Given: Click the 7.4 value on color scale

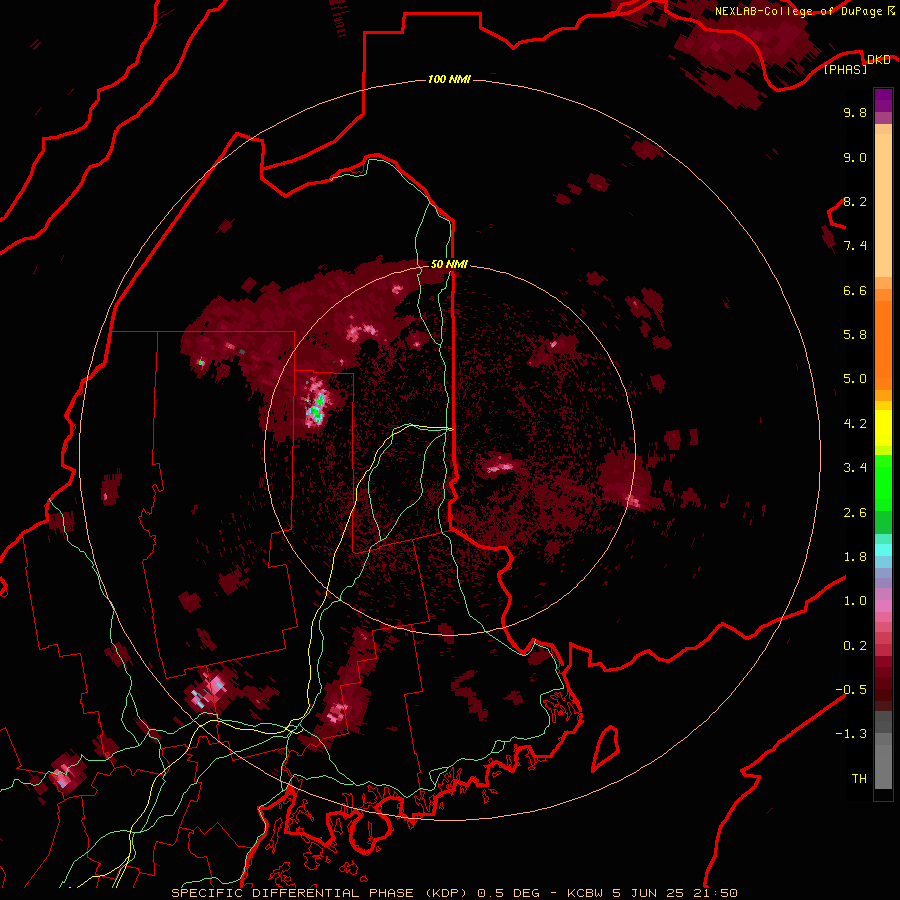Looking at the screenshot, I should tap(855, 246).
